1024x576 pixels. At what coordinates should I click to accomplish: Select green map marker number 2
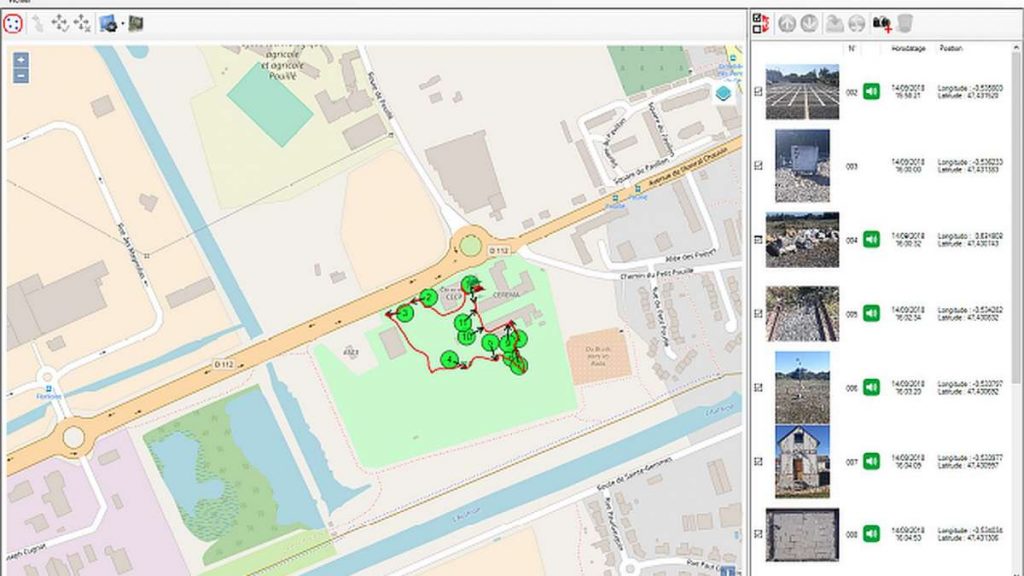pyautogui.click(x=428, y=298)
